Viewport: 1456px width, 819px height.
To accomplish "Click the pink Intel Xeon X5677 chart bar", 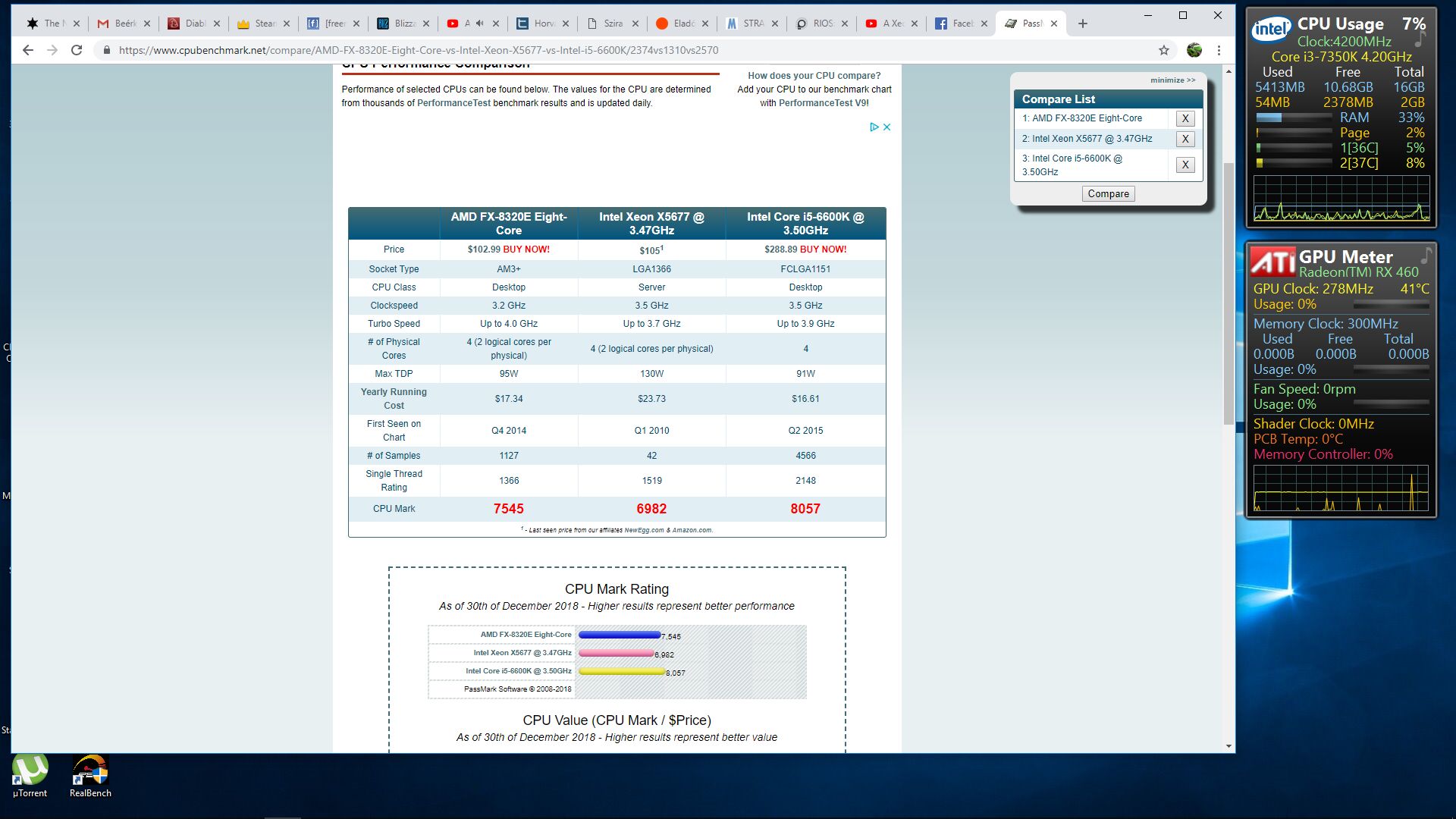I will point(616,653).
